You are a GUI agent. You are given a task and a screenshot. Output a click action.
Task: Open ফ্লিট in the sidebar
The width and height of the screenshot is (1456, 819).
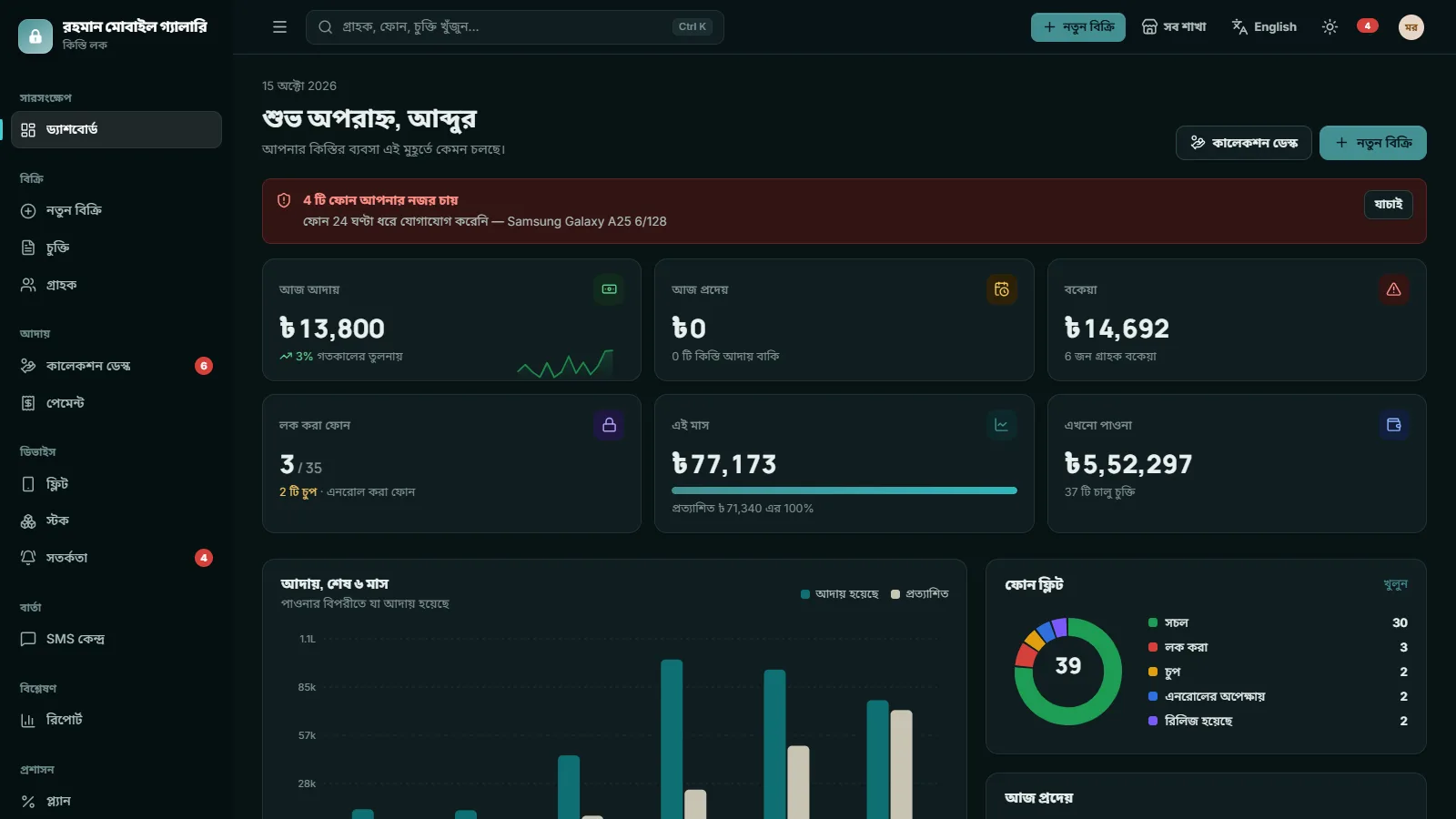(116, 484)
